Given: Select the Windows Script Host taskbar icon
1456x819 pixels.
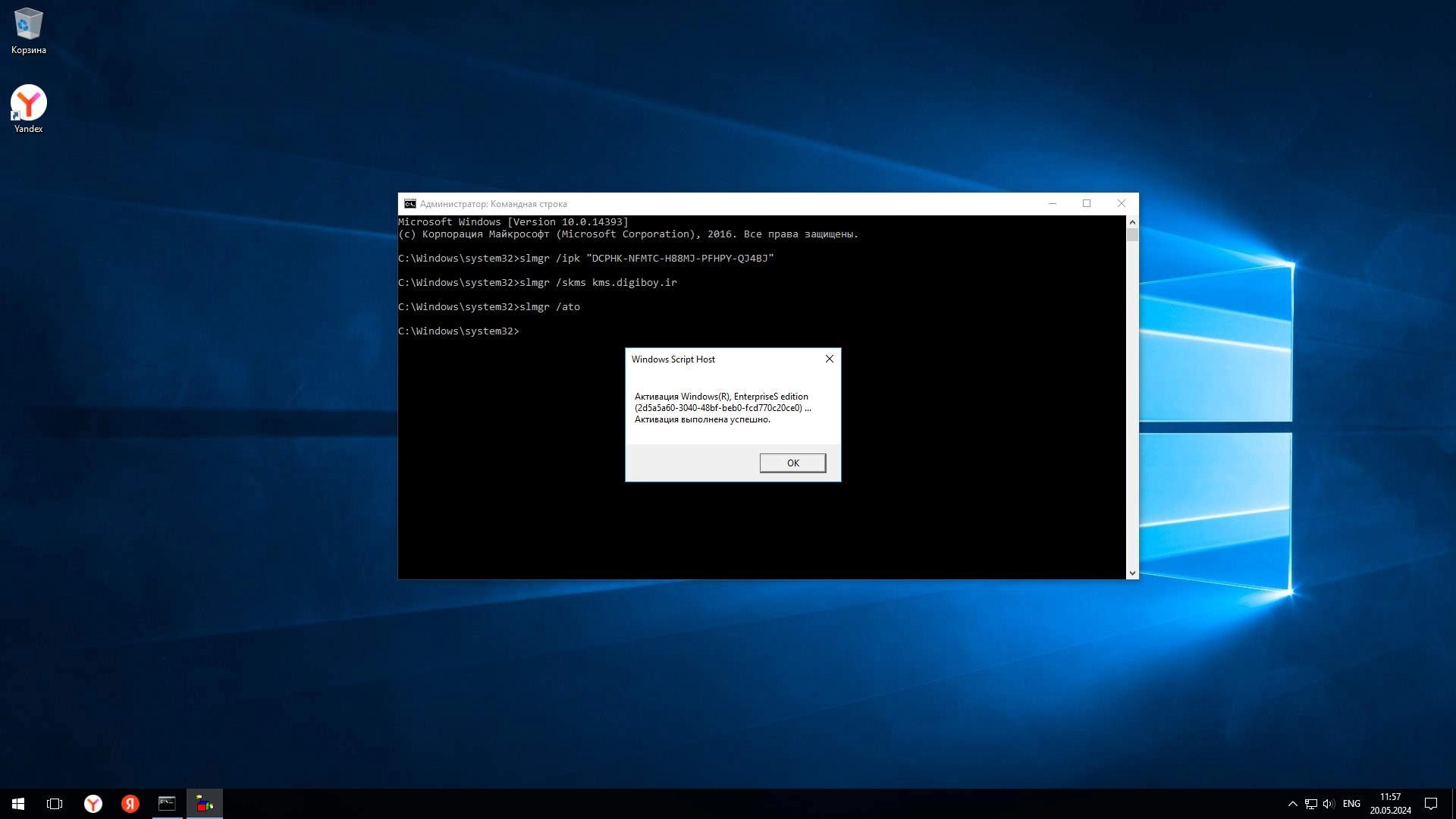Looking at the screenshot, I should [x=204, y=803].
